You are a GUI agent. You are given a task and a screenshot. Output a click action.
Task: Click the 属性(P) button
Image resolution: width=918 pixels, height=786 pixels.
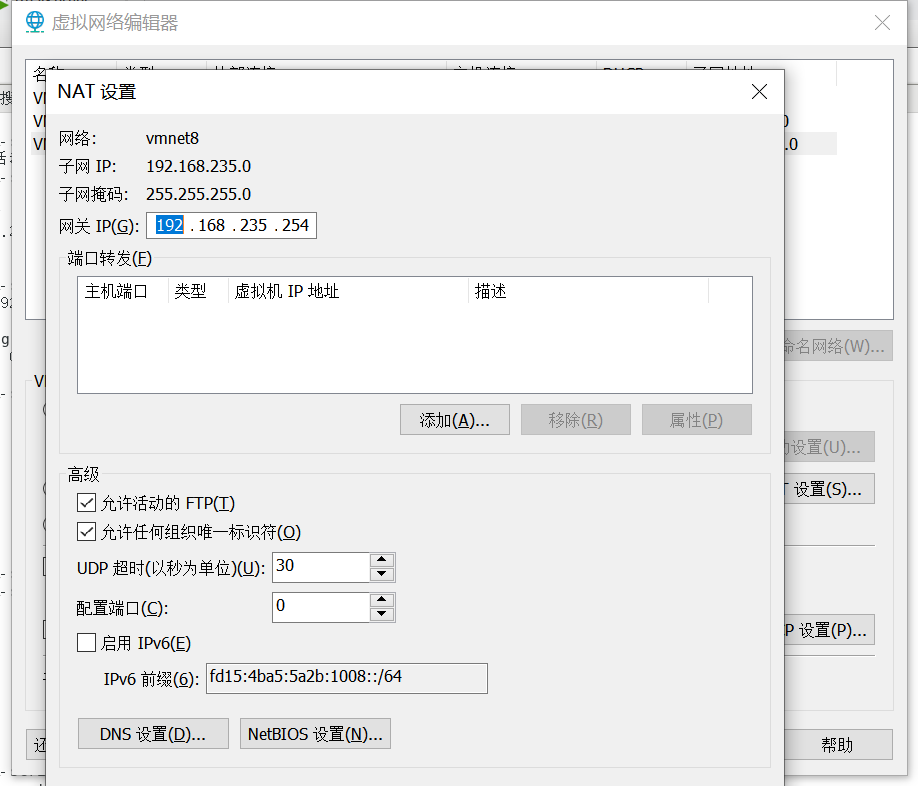pyautogui.click(x=697, y=420)
